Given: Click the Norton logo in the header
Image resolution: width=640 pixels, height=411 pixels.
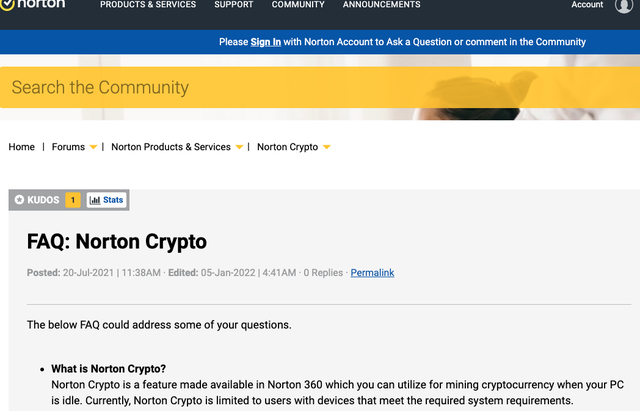Looking at the screenshot, I should tap(34, 5).
